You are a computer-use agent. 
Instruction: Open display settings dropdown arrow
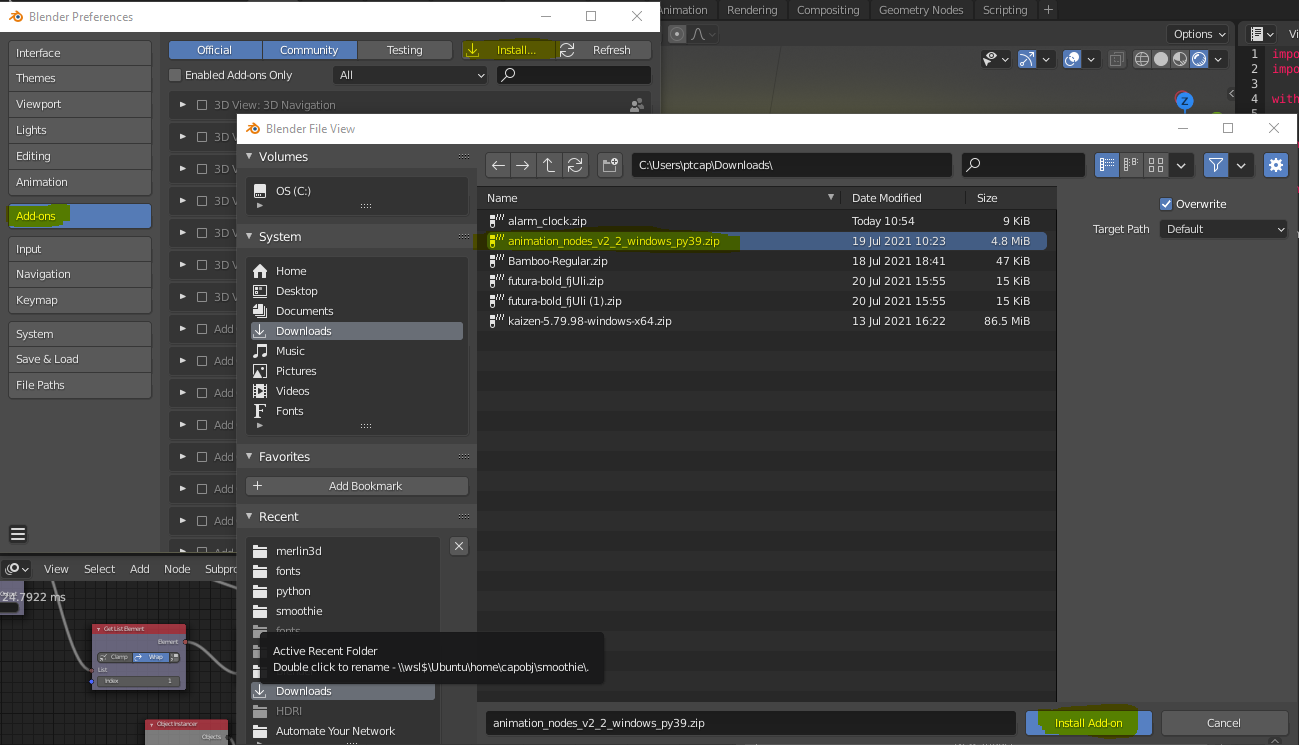click(1182, 165)
